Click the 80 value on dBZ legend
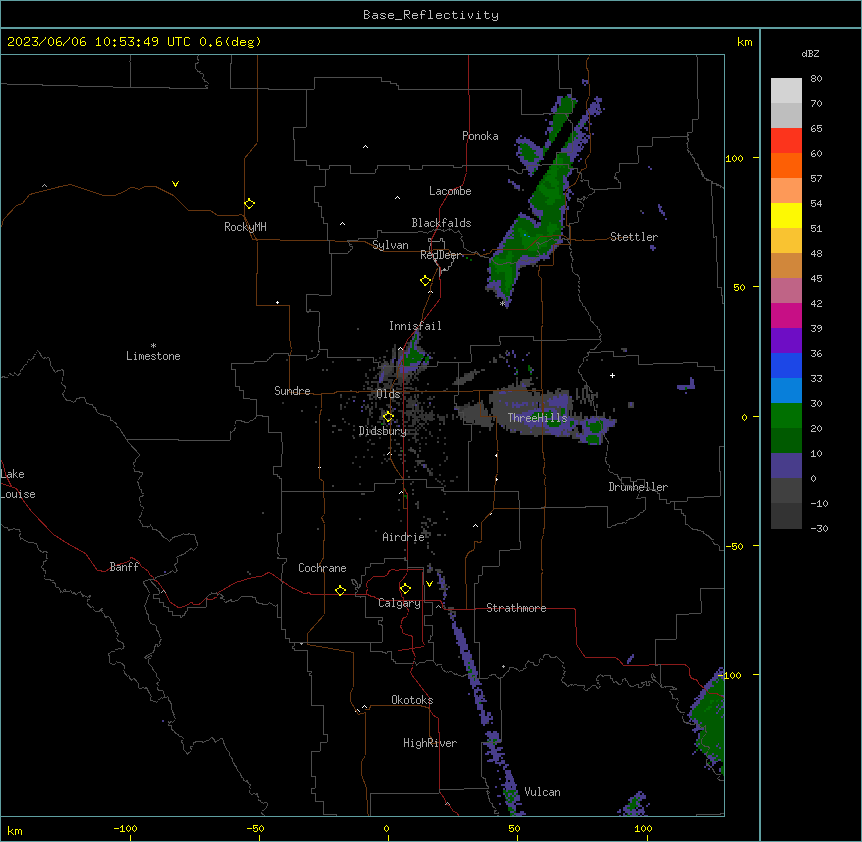Image resolution: width=862 pixels, height=842 pixels. click(816, 79)
